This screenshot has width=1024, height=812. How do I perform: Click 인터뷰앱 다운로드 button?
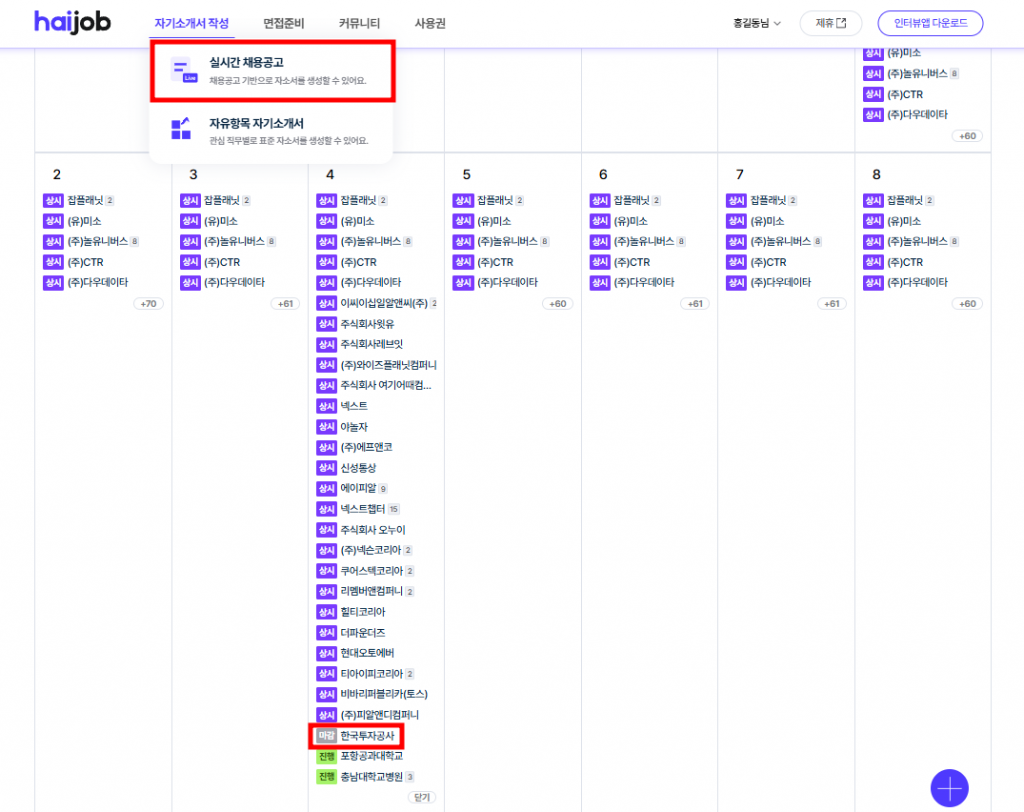click(930, 24)
